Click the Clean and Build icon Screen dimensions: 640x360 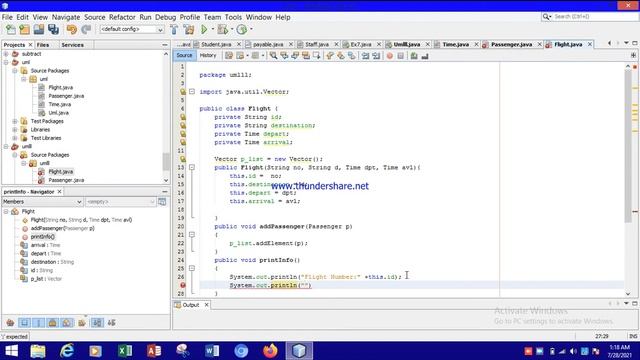tap(189, 29)
